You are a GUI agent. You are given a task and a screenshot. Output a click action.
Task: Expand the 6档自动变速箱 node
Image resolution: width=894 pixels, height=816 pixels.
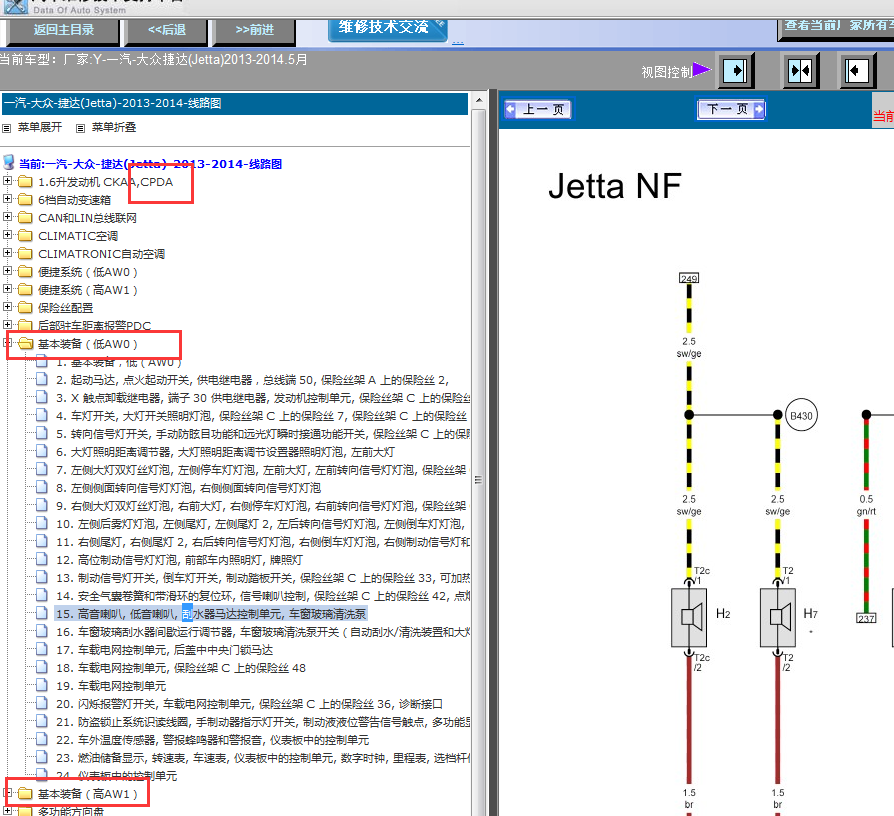(x=7, y=198)
